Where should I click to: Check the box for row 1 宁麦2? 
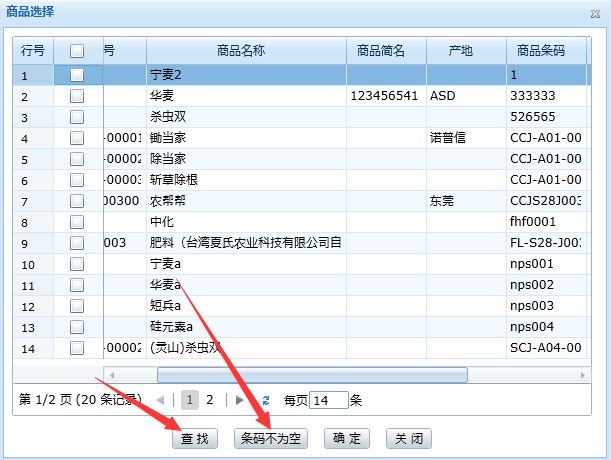[x=77, y=75]
